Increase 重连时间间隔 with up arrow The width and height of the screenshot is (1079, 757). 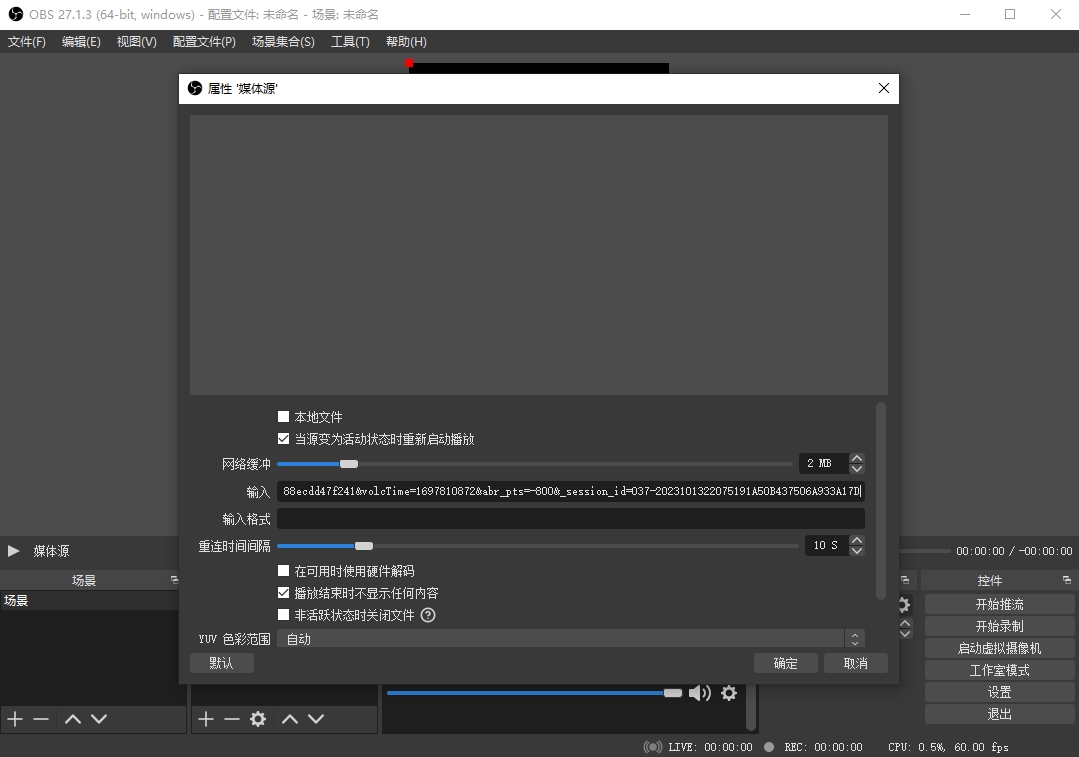click(857, 540)
